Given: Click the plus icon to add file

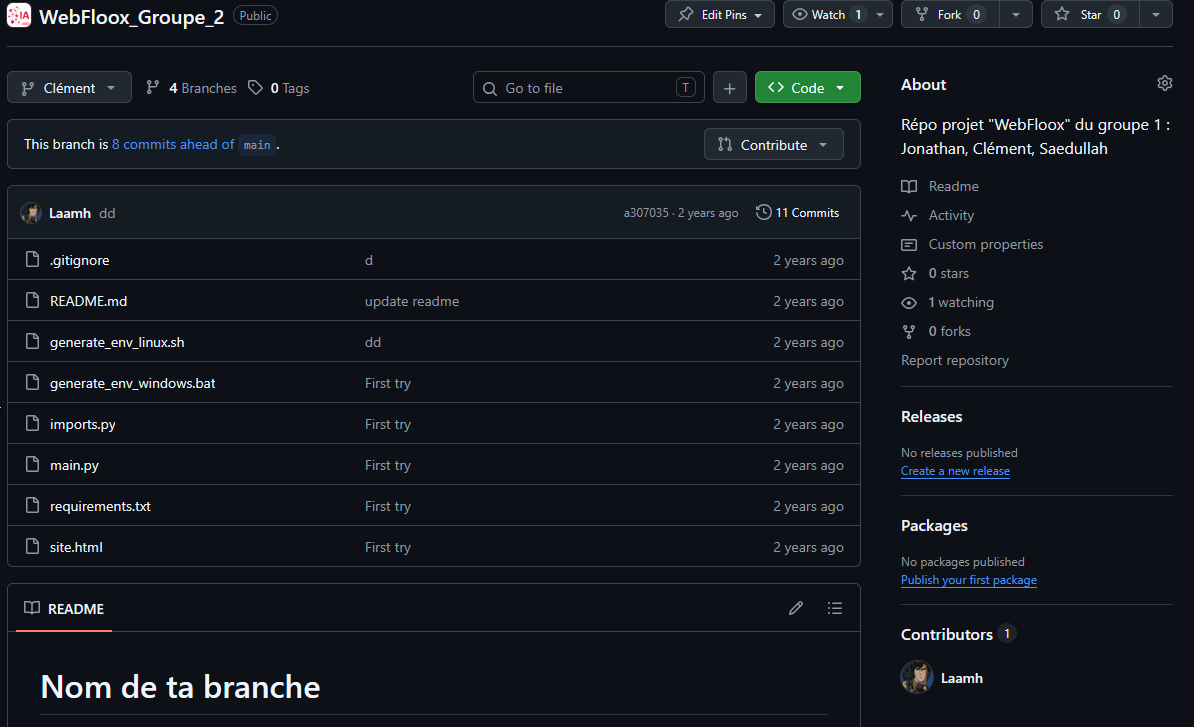Looking at the screenshot, I should pyautogui.click(x=729, y=88).
